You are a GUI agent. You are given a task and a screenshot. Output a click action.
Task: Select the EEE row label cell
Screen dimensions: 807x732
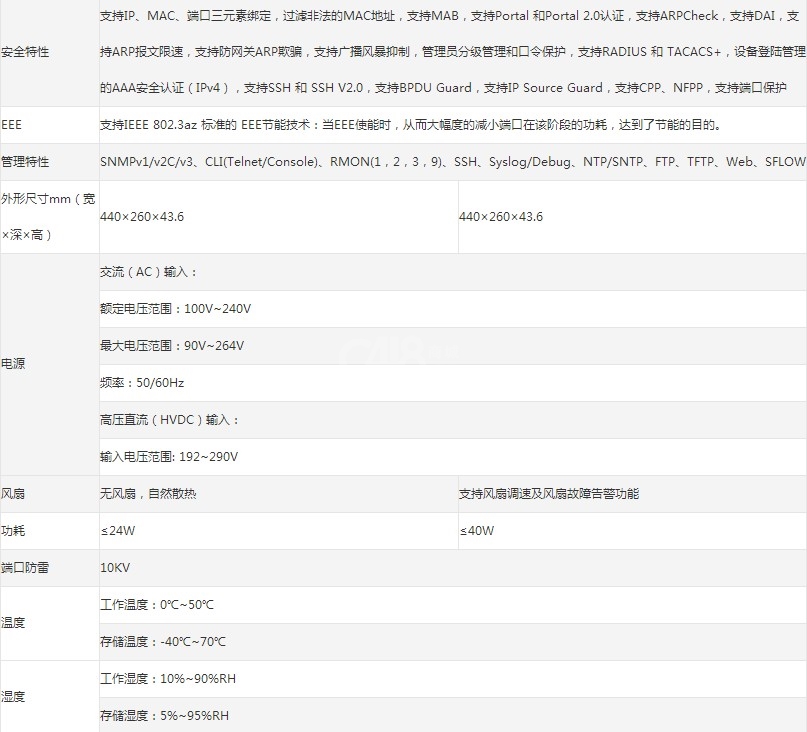click(x=12, y=125)
